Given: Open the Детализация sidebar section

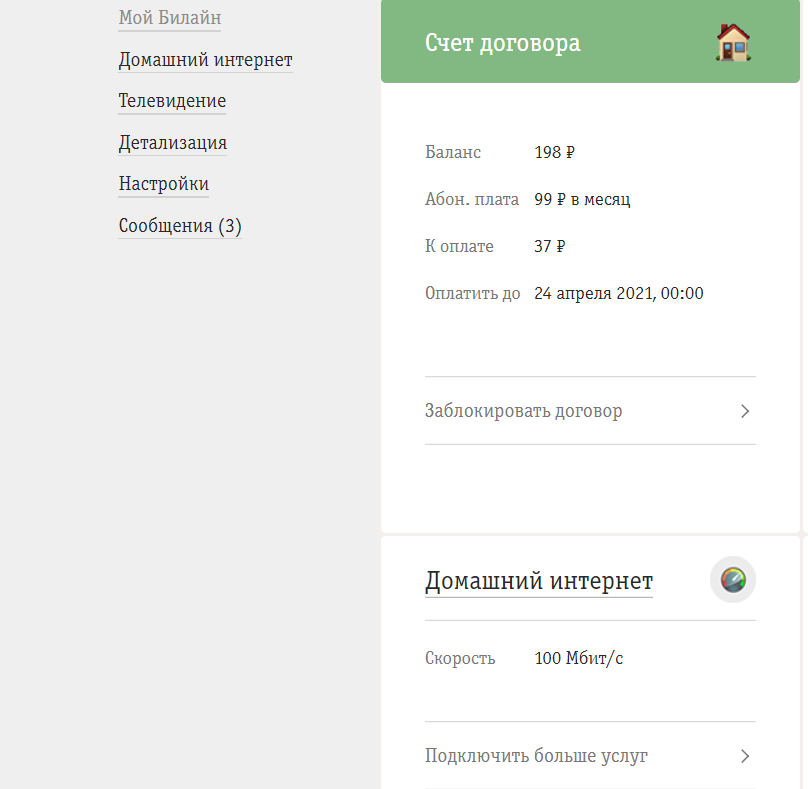Looking at the screenshot, I should 172,143.
